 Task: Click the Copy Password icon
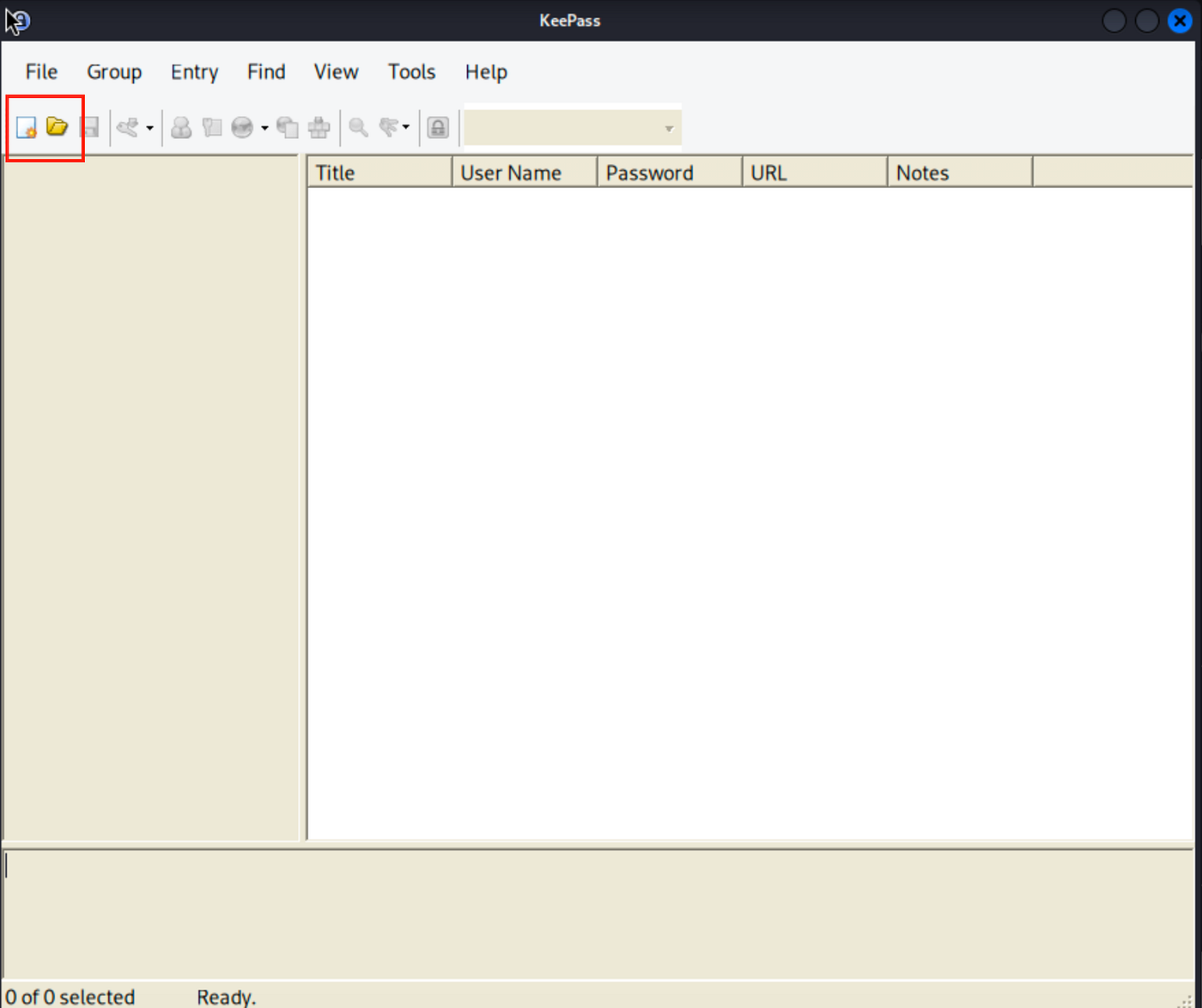click(212, 128)
